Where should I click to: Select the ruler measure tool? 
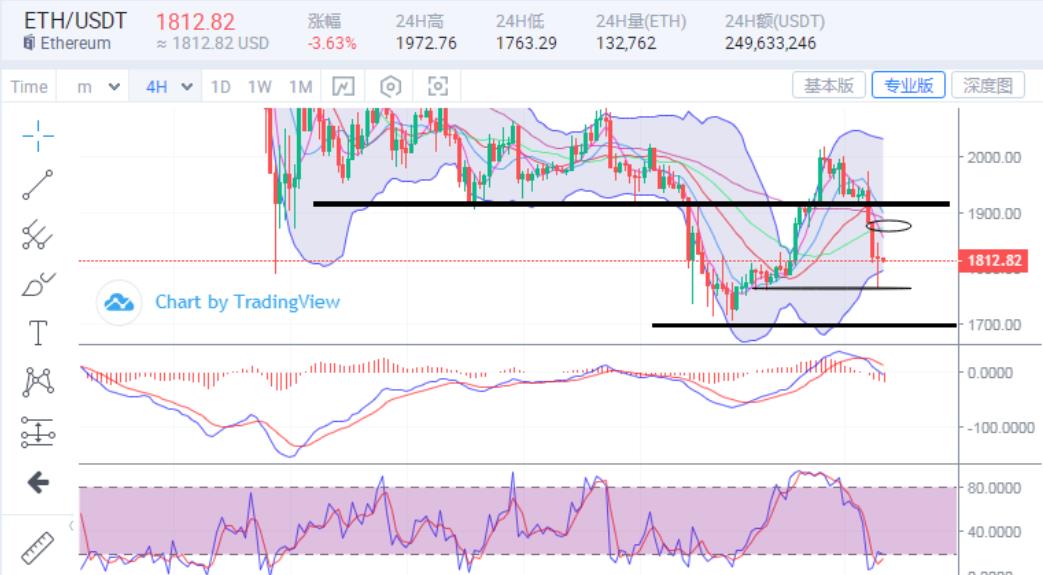point(38,548)
